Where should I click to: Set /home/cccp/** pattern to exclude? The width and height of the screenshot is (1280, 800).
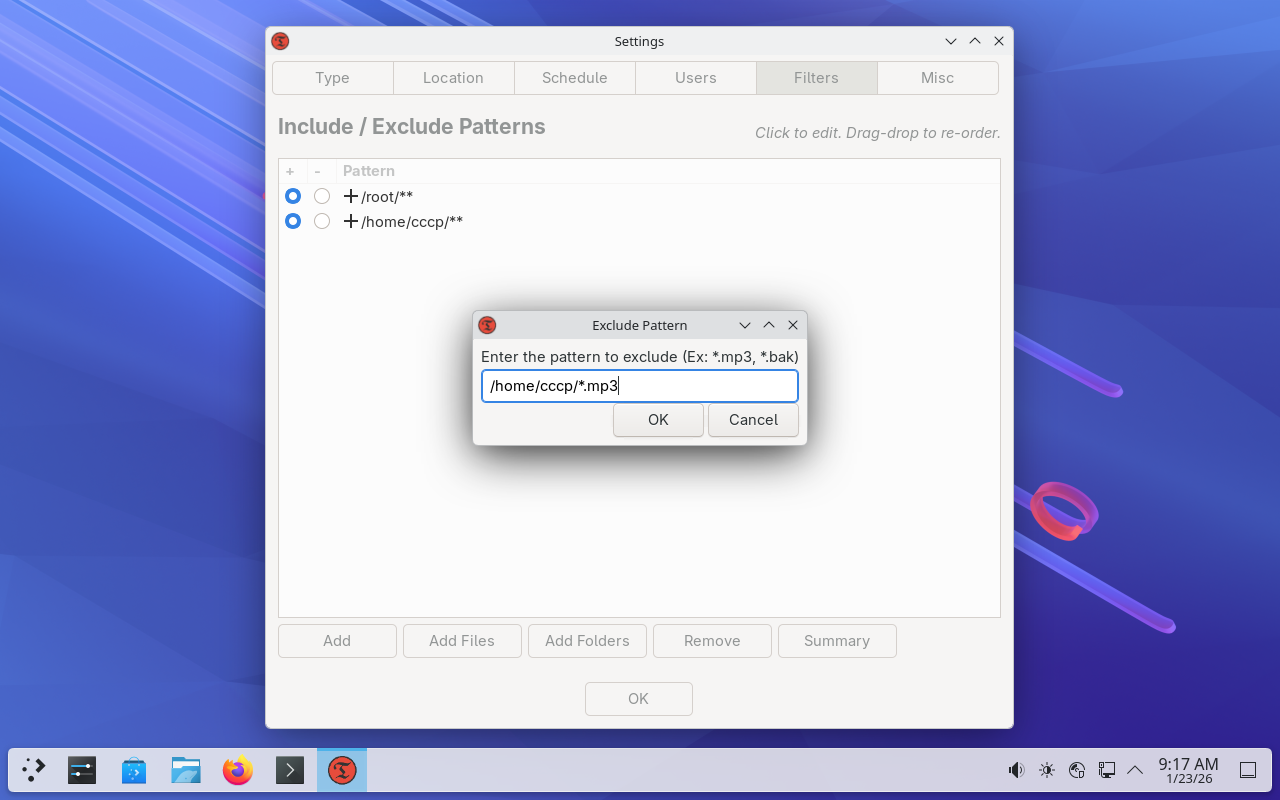coord(322,221)
